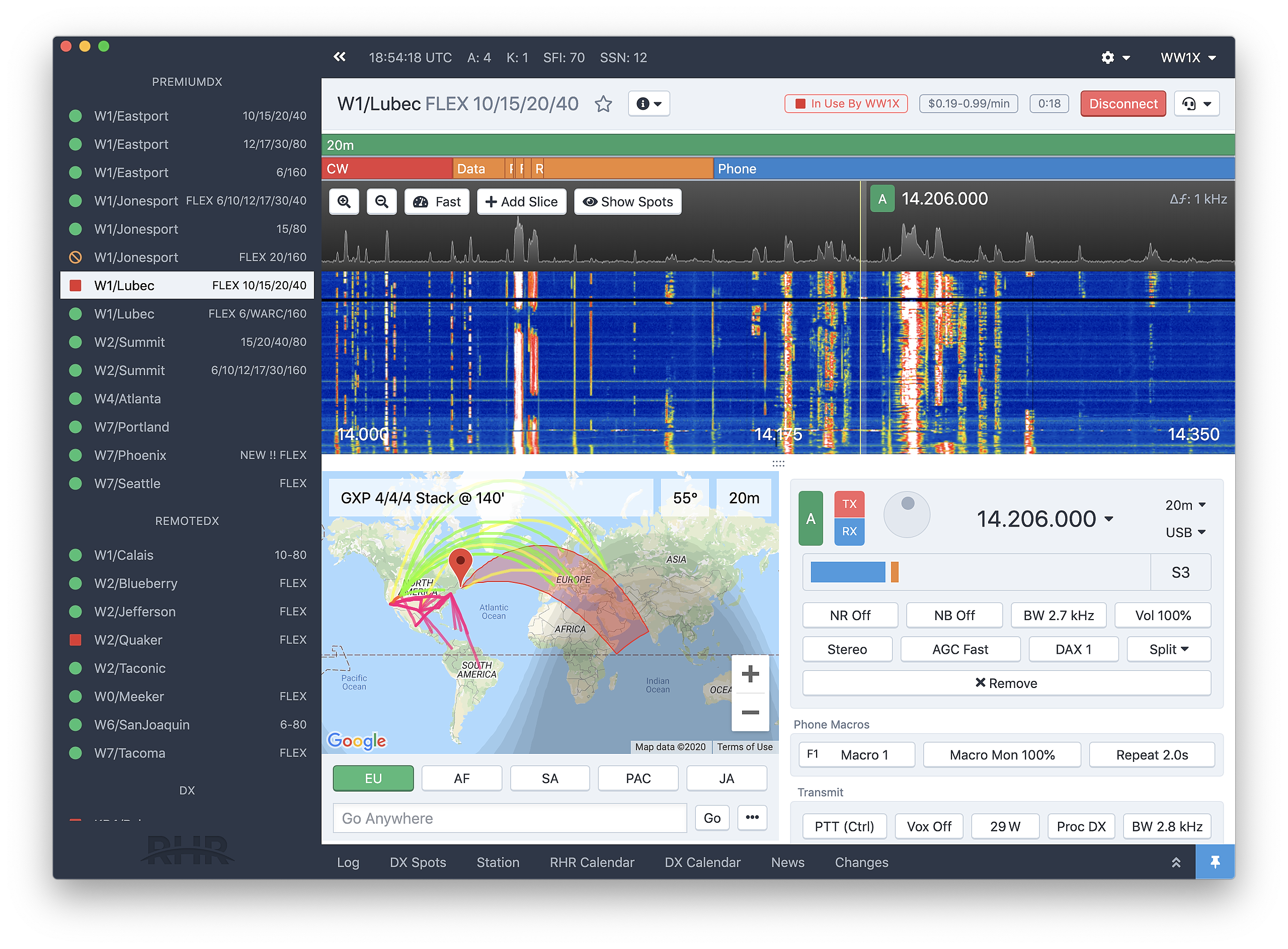Open the USB mode dropdown
1288x949 pixels.
(x=1184, y=533)
